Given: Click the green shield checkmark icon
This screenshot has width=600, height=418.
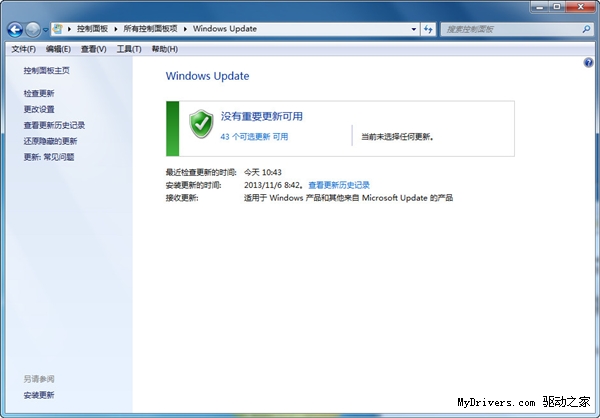Looking at the screenshot, I should click(x=201, y=124).
